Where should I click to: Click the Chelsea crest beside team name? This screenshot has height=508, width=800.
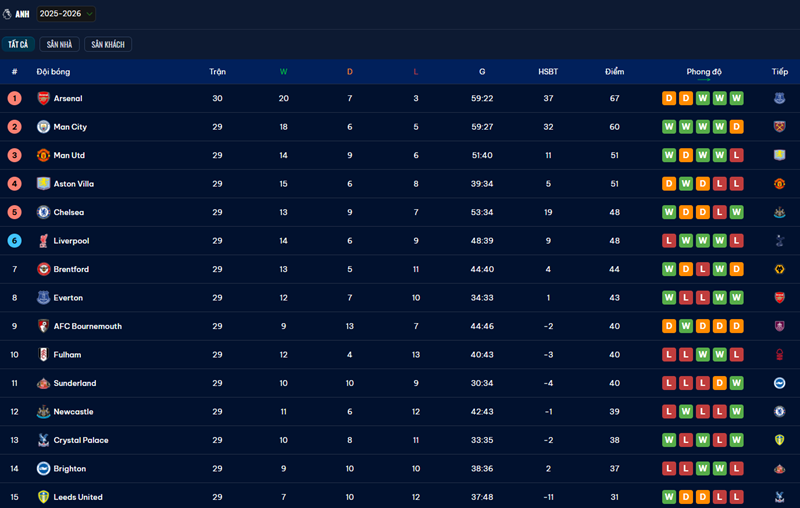[43, 212]
